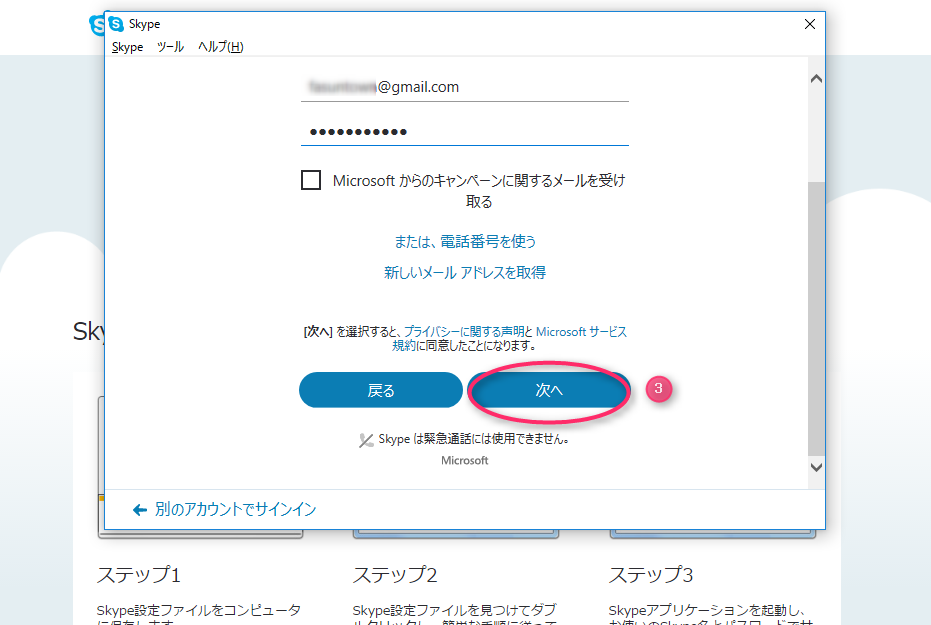Click the scrollbar up arrow
The height and width of the screenshot is (625, 931).
pos(816,79)
